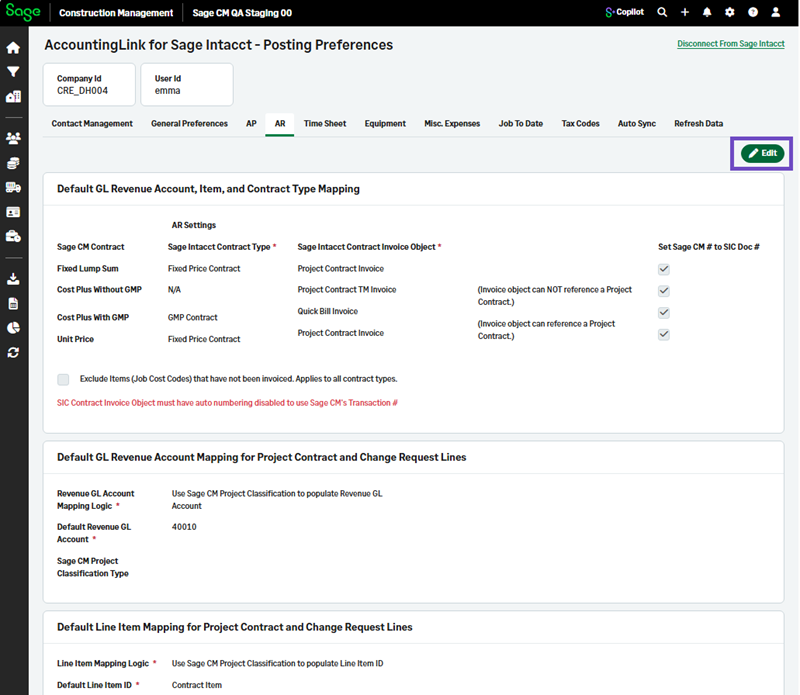Image resolution: width=800 pixels, height=695 pixels.
Task: Click the plus add icon in top bar
Action: [685, 12]
